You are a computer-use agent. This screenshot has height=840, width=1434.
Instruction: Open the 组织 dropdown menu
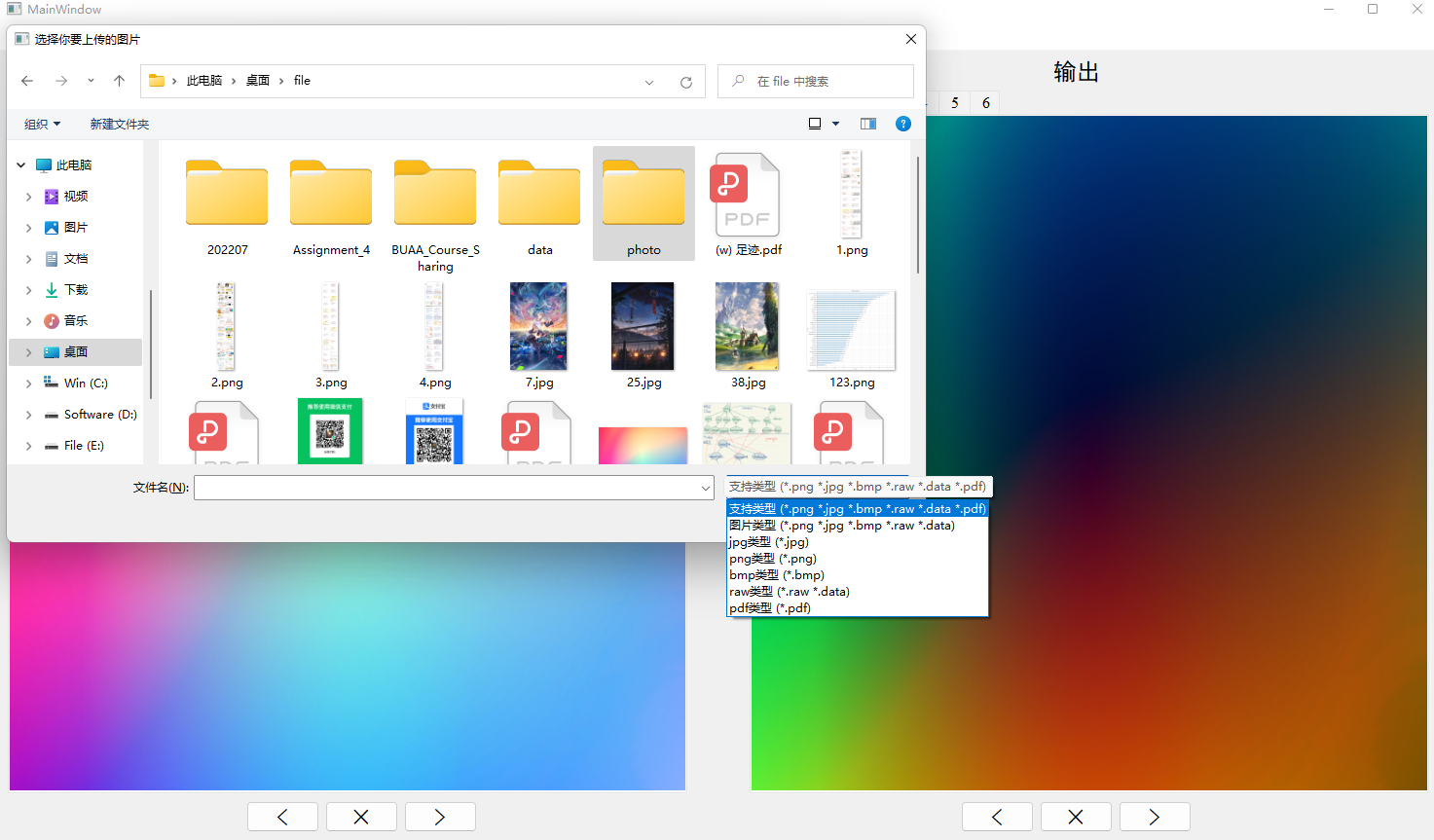(42, 125)
